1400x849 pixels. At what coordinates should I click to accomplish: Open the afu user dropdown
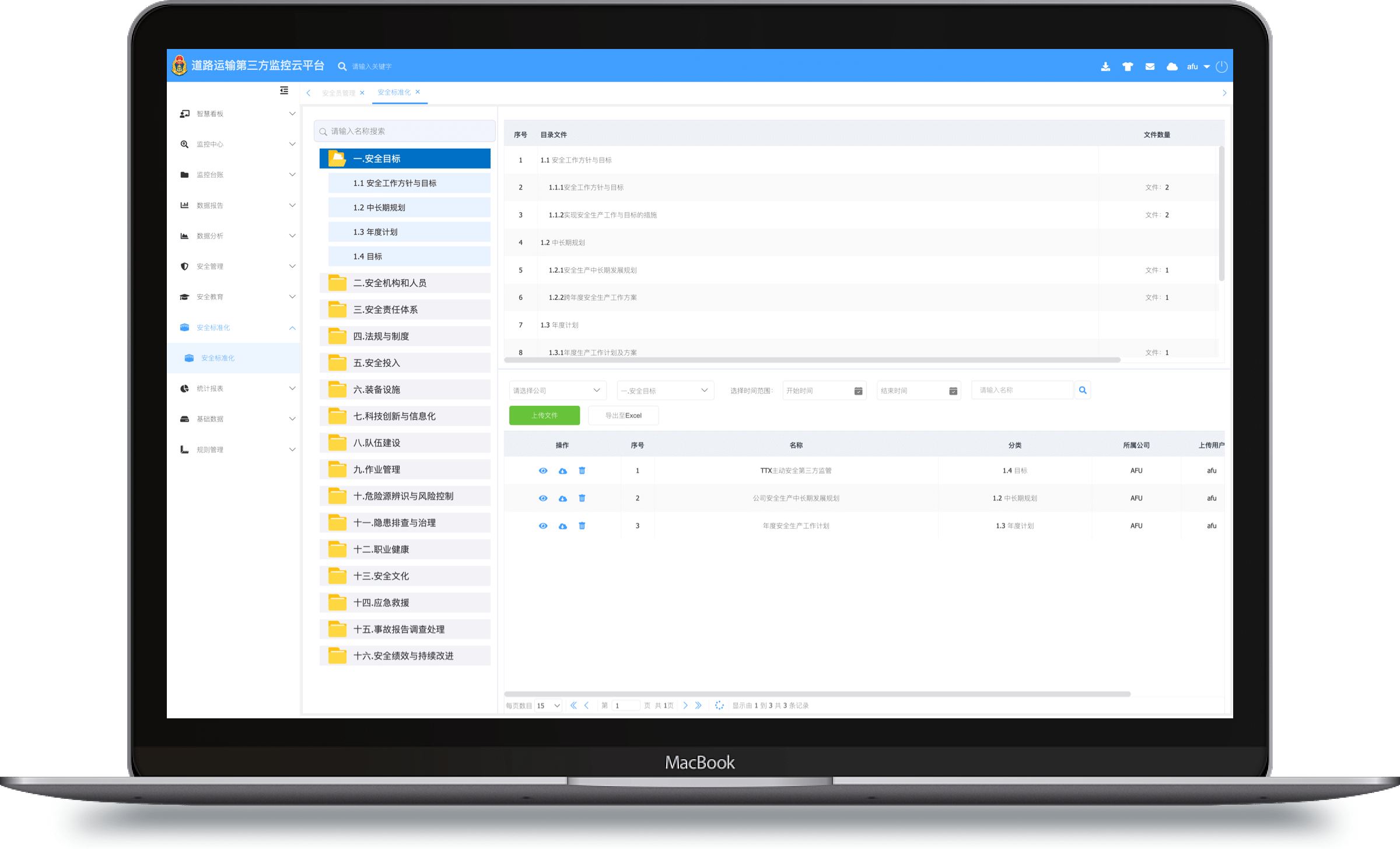(1198, 66)
